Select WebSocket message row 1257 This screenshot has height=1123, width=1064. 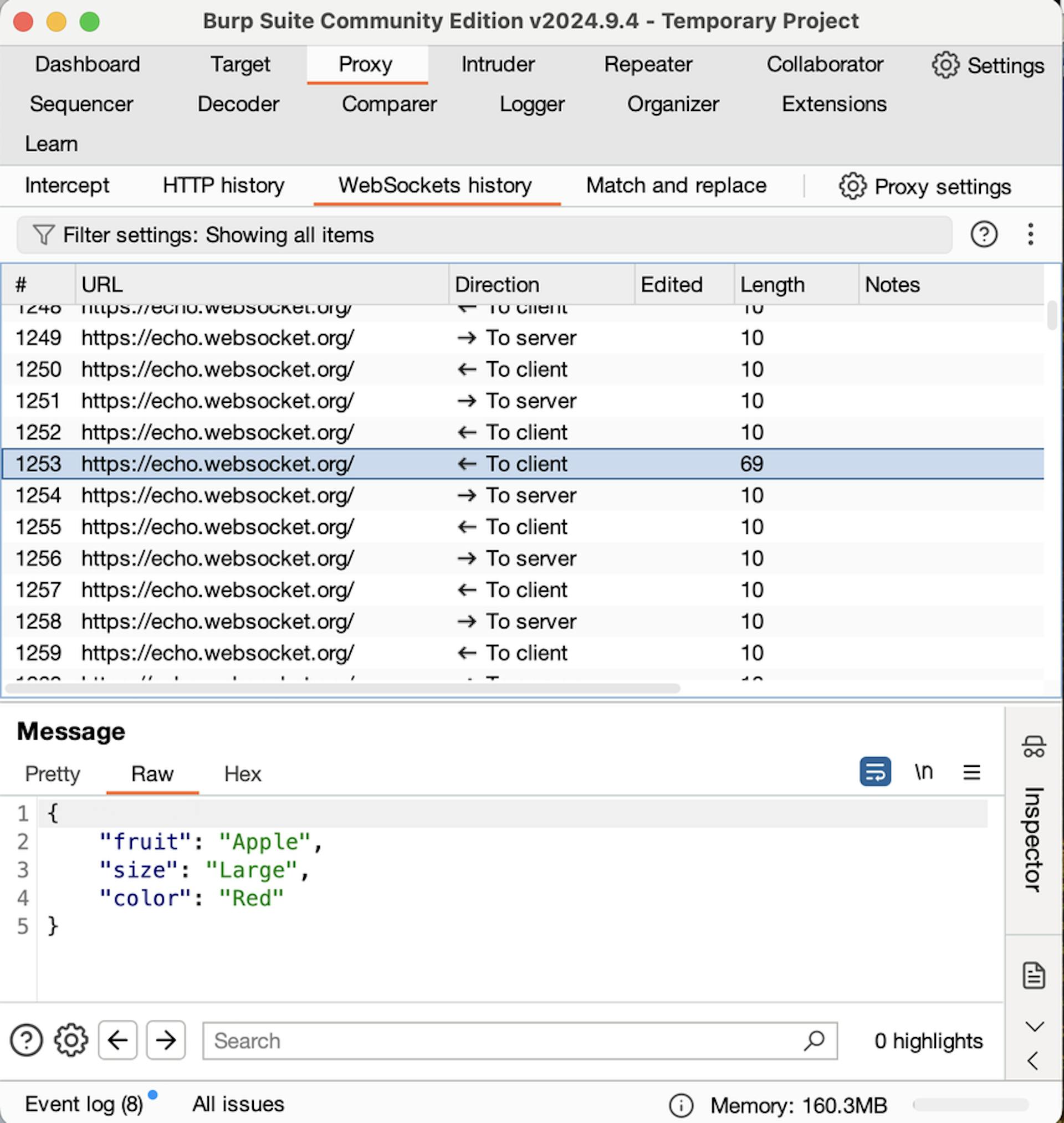click(x=523, y=590)
